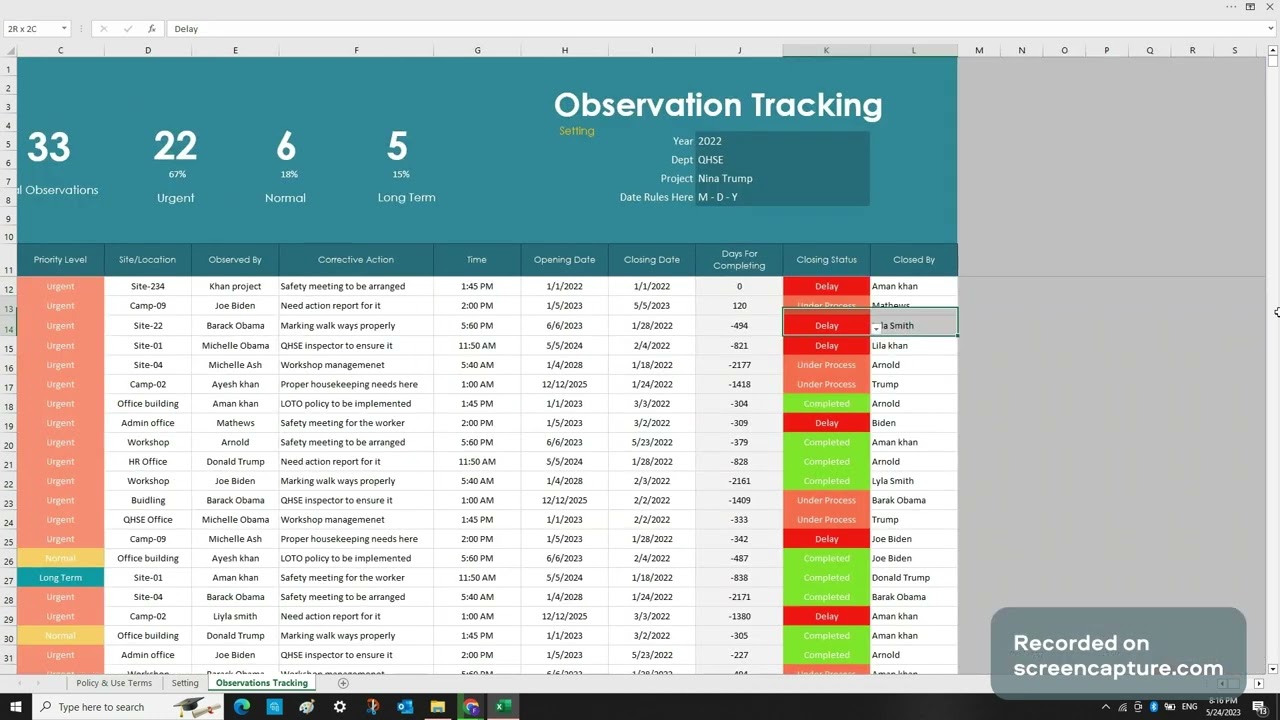
Task: Click the Insert Function fx icon
Action: [151, 29]
